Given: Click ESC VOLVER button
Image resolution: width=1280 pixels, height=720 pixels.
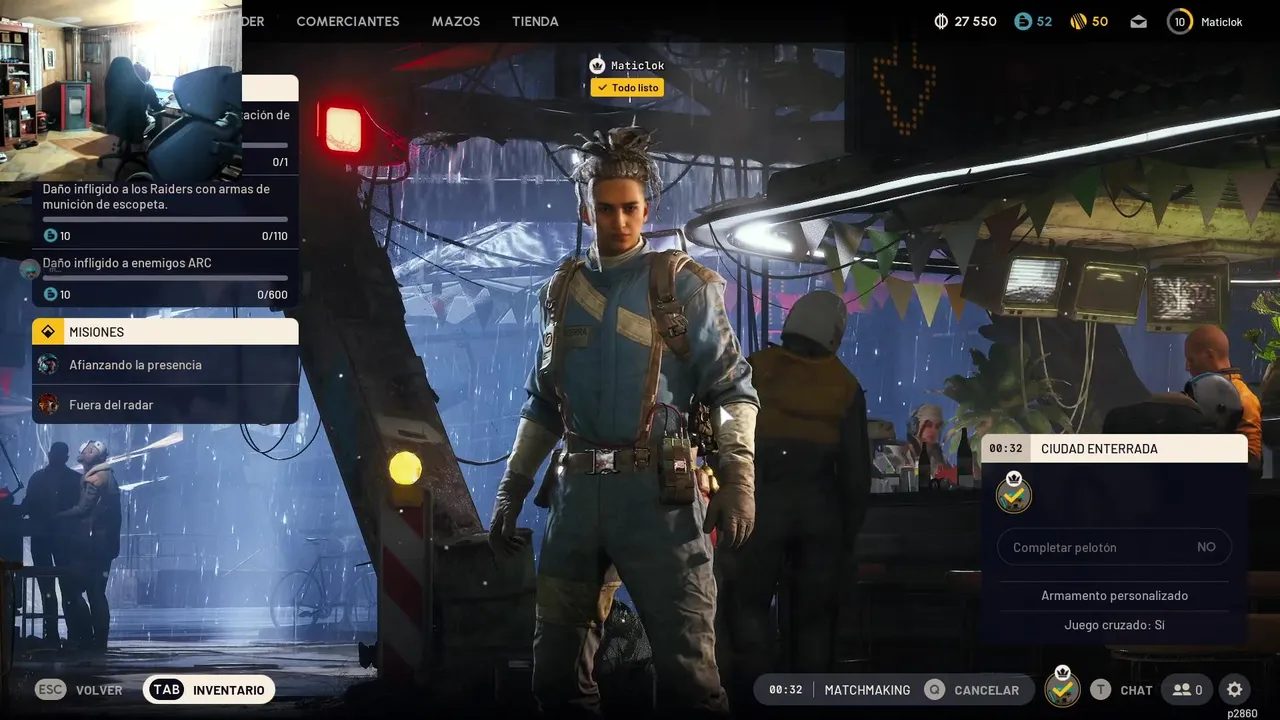Looking at the screenshot, I should pyautogui.click(x=79, y=690).
